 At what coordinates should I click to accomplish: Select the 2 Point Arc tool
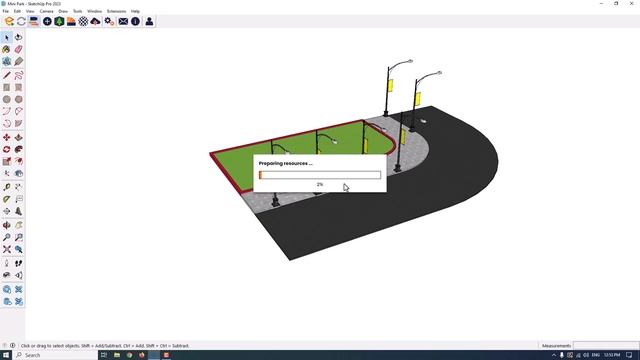point(18,111)
